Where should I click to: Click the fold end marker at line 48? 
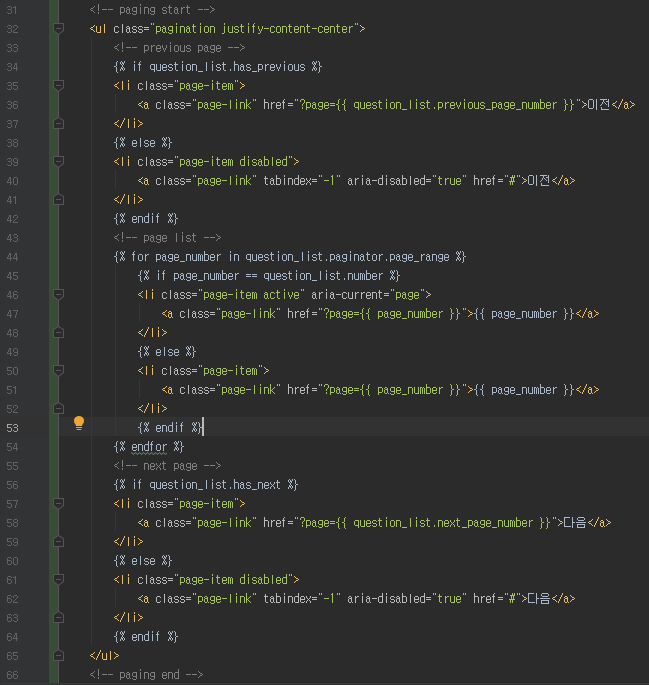click(x=59, y=333)
